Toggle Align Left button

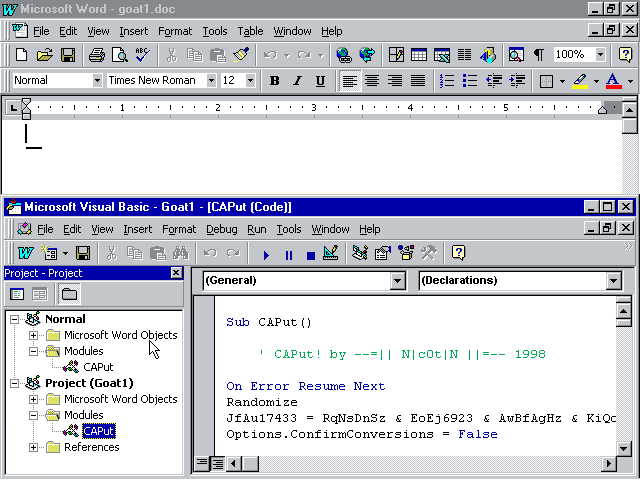coord(349,81)
